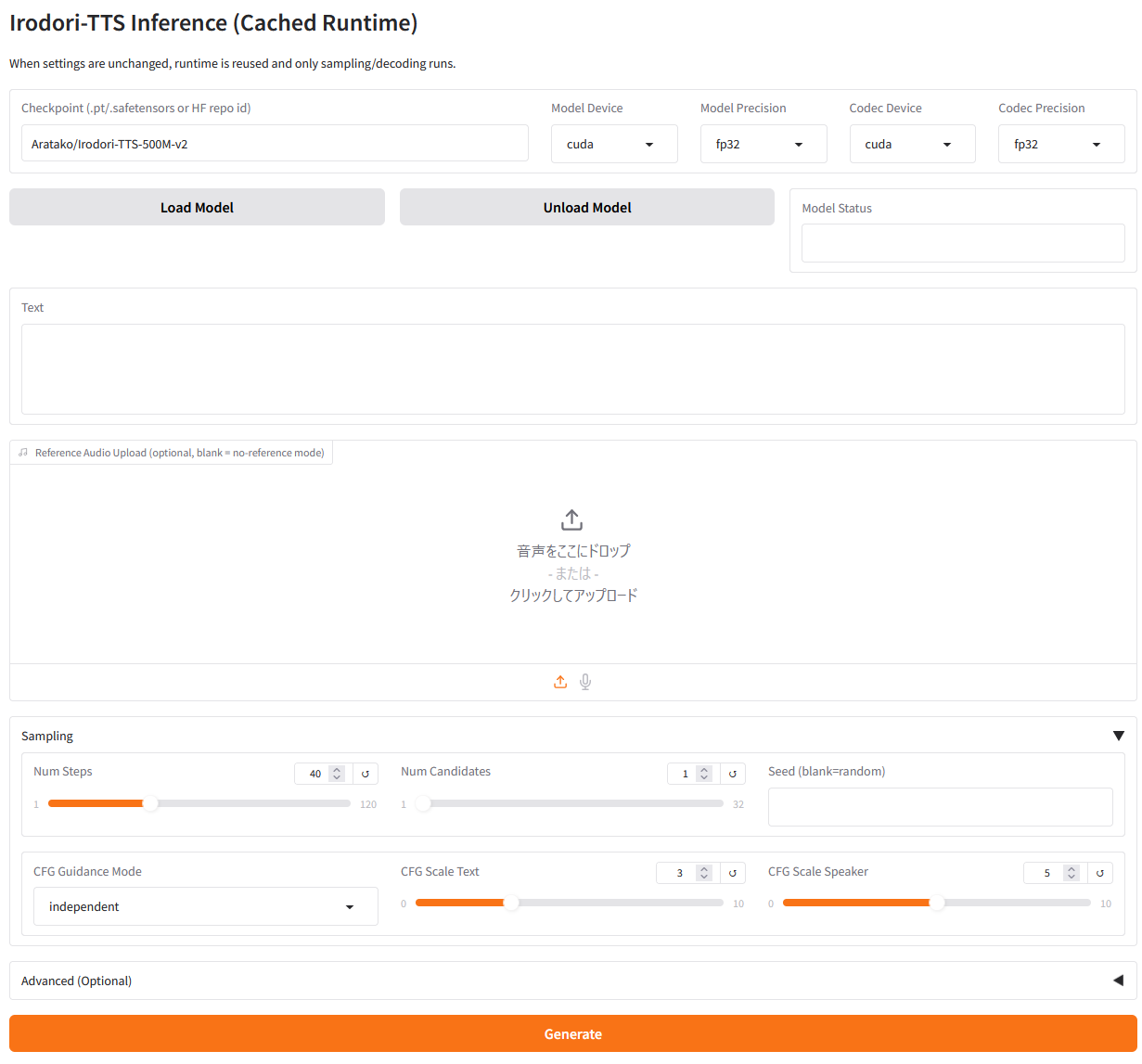Expand the Advanced (Optional) section
Viewport: 1142px width, 1064px height.
(1118, 981)
